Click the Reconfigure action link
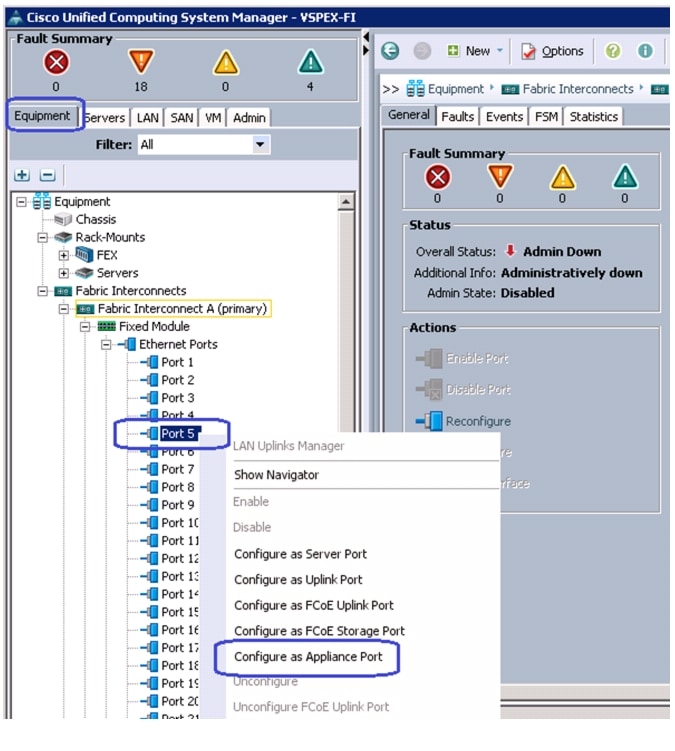Image resolution: width=675 pixels, height=751 pixels. click(x=478, y=421)
